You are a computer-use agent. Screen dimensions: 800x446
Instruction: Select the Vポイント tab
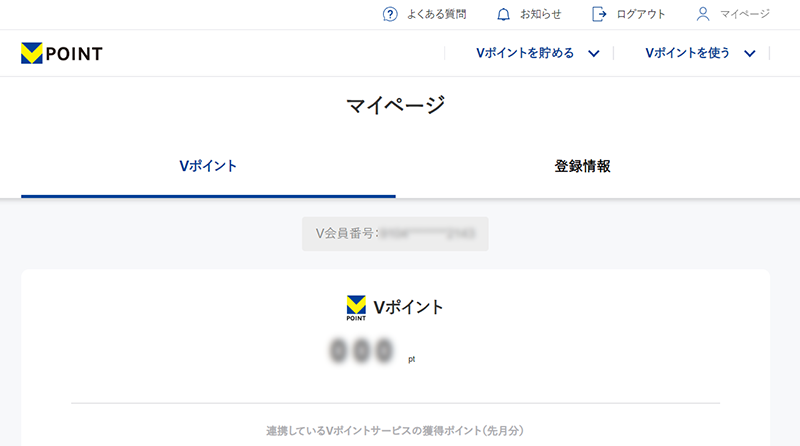pos(208,166)
